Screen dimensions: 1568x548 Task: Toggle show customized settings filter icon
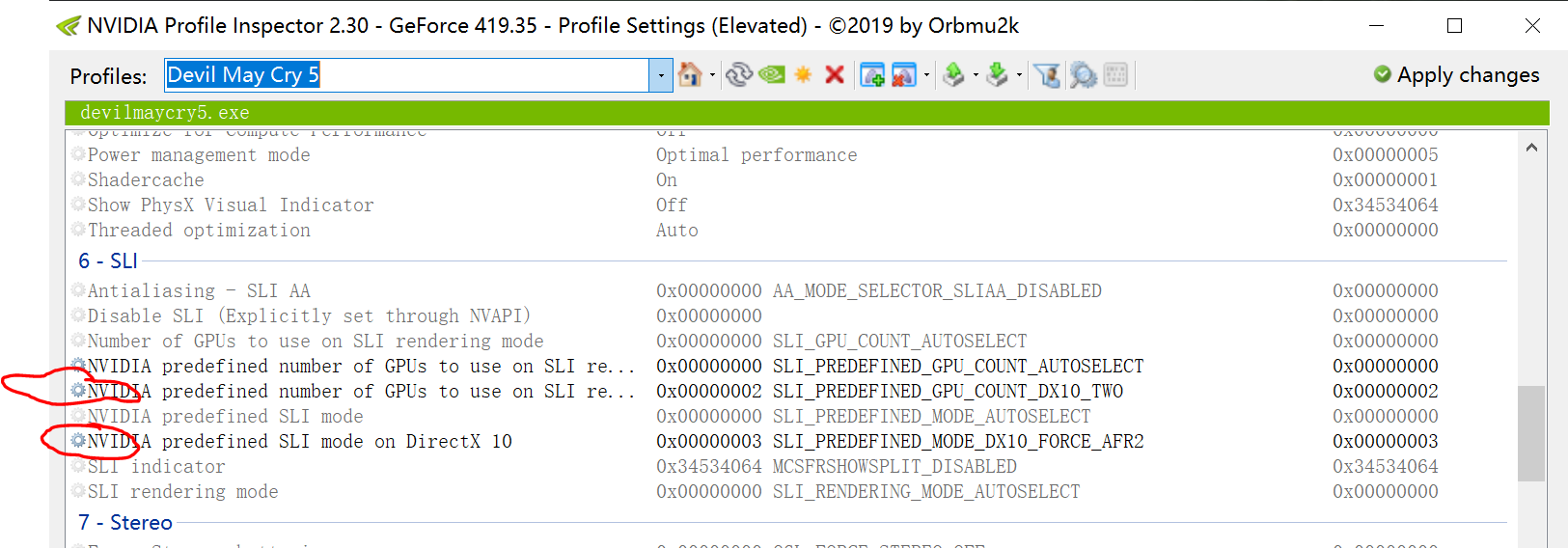1047,74
